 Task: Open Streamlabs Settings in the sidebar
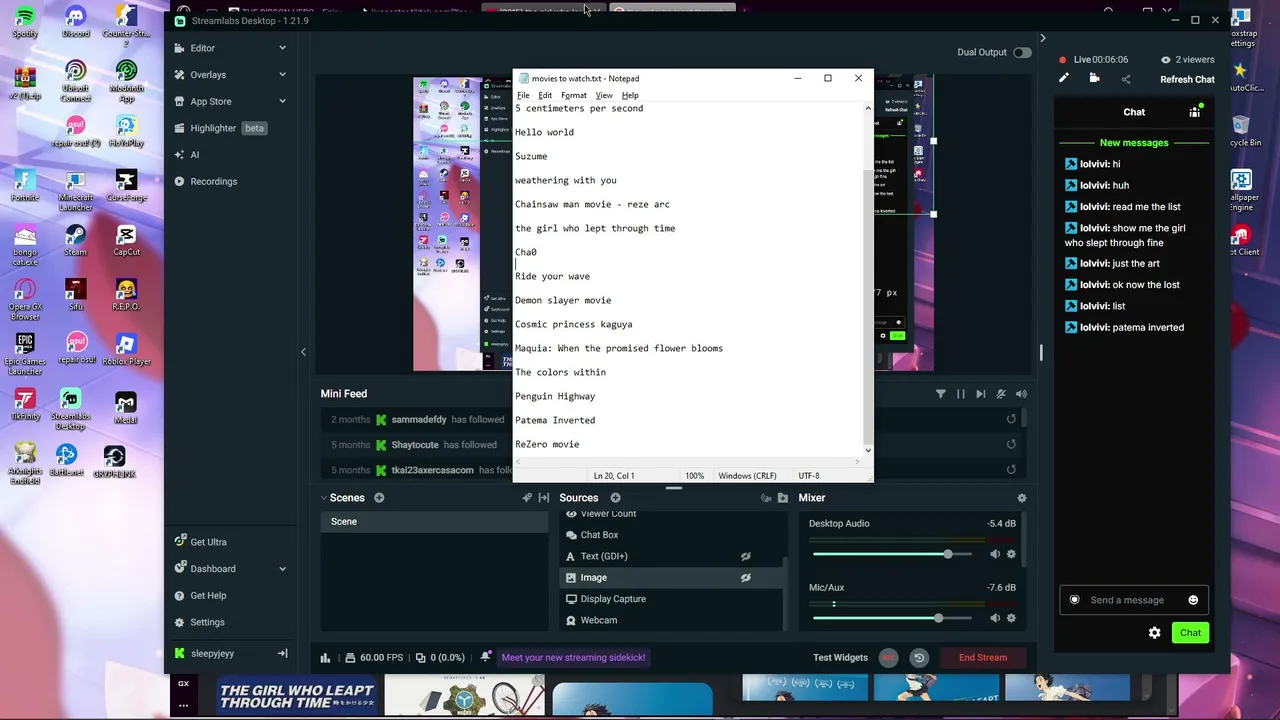click(x=207, y=622)
